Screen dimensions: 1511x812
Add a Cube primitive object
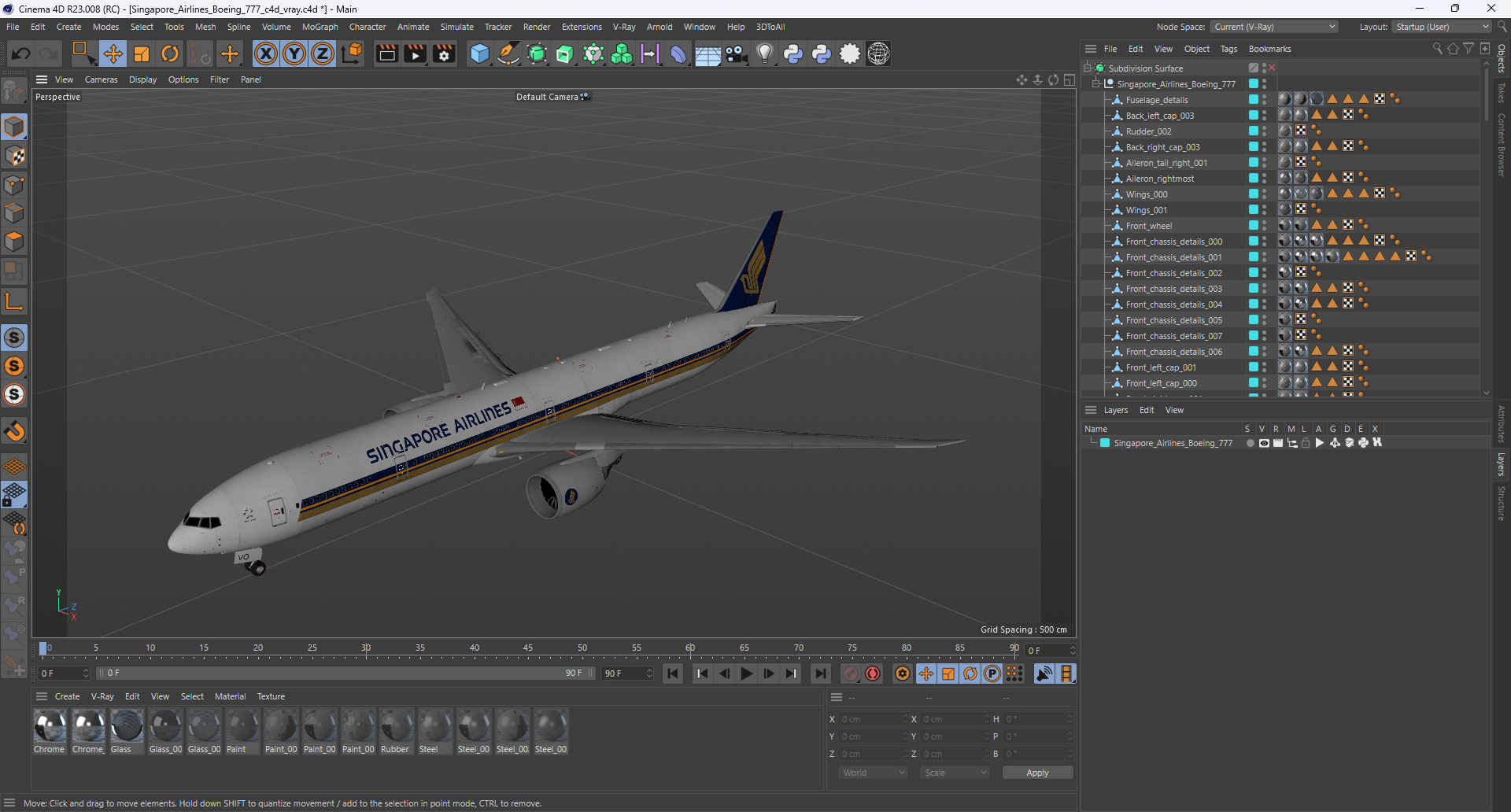pos(479,54)
